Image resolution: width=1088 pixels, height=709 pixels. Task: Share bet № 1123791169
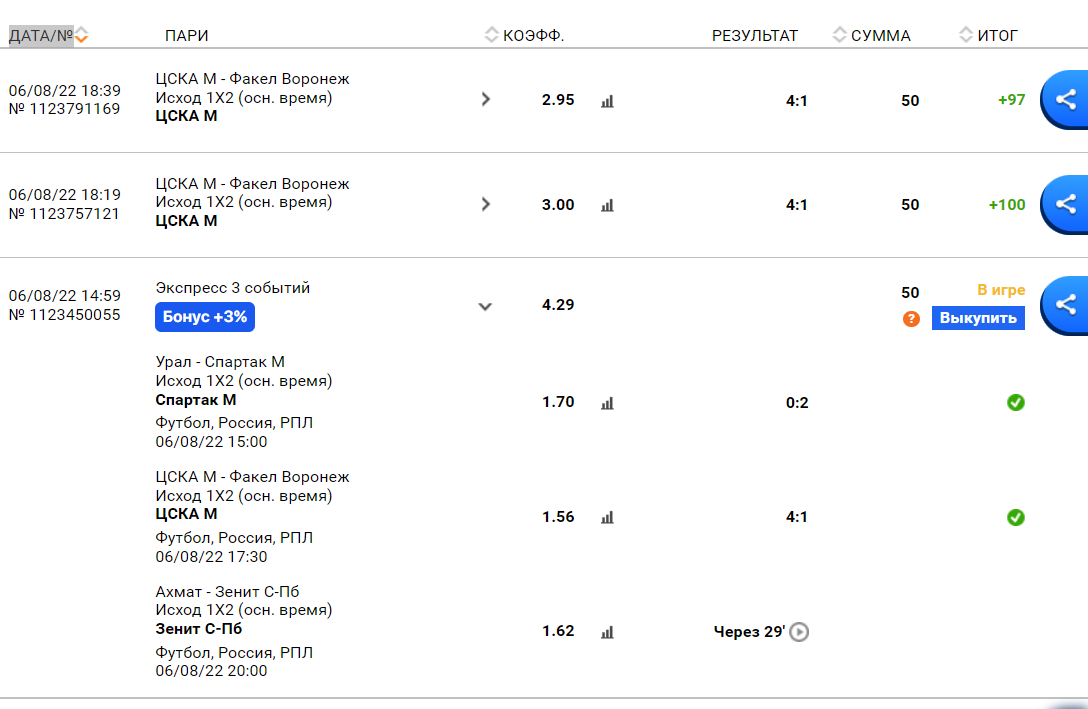1065,100
